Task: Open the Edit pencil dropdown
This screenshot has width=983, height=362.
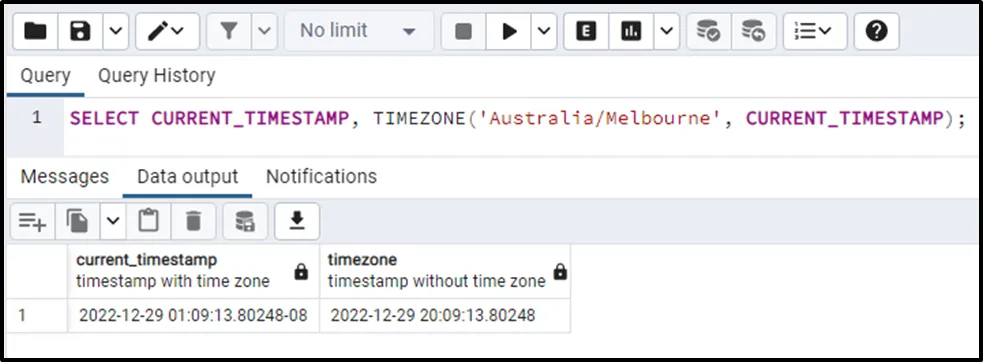Action: tap(167, 31)
